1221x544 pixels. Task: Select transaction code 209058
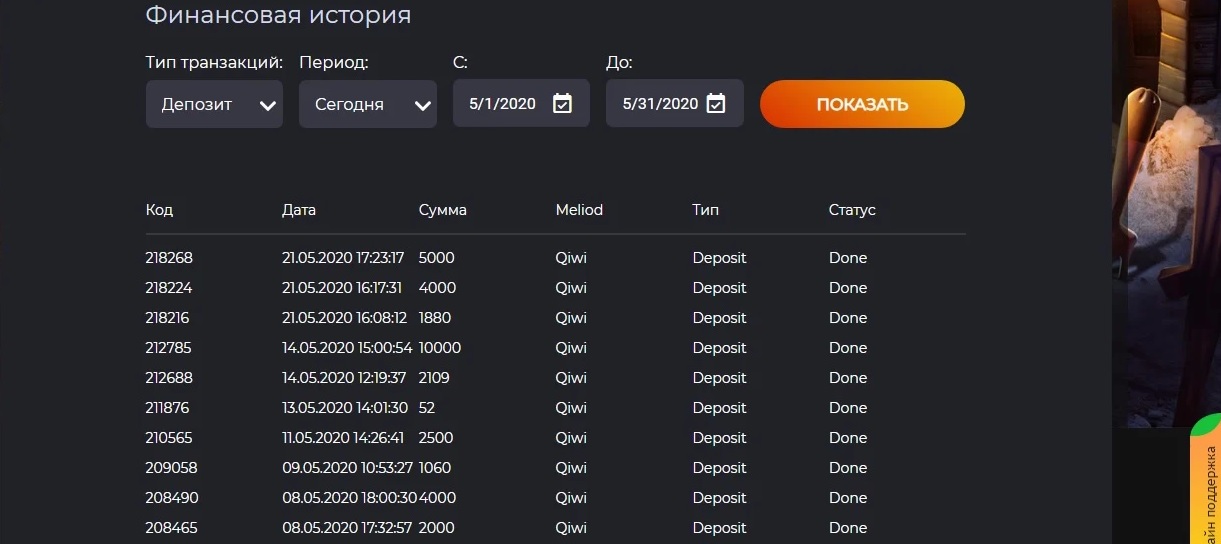pyautogui.click(x=171, y=468)
